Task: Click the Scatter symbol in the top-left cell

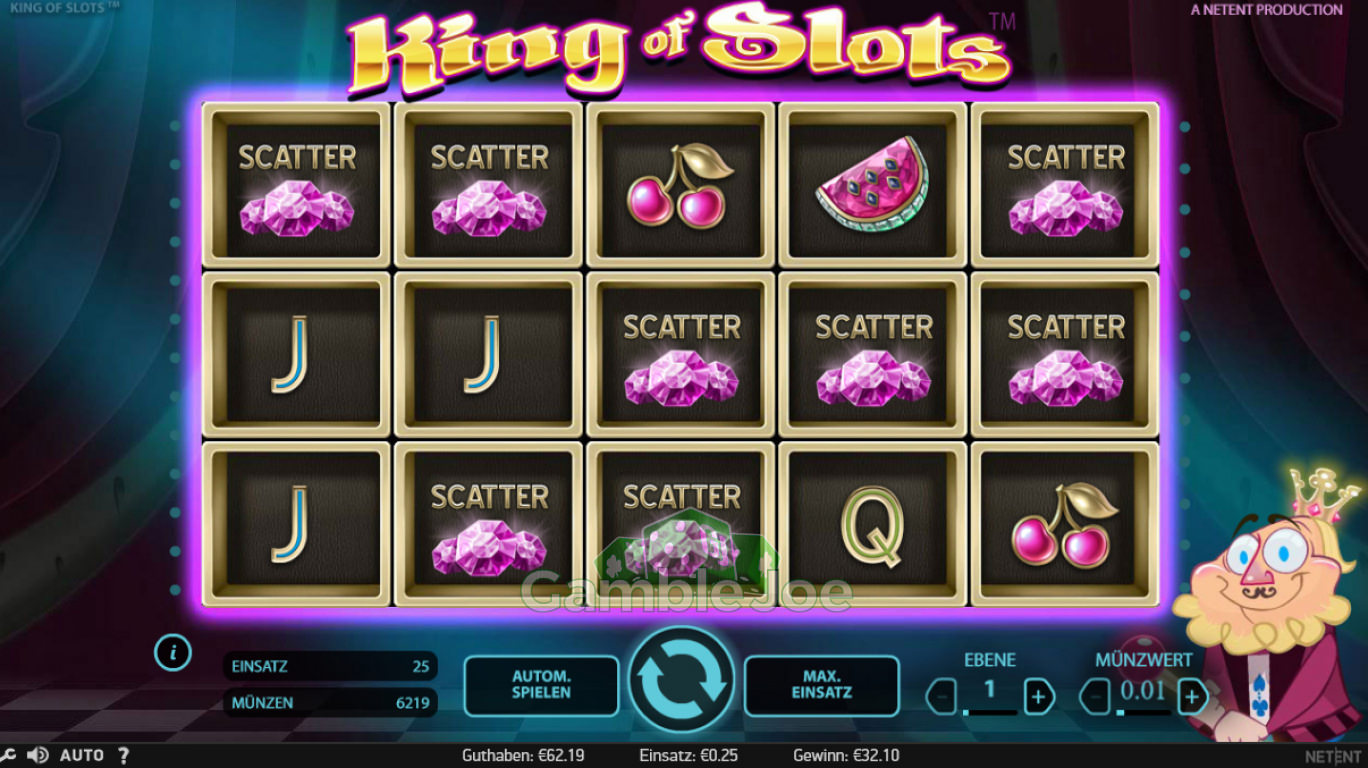Action: 297,185
